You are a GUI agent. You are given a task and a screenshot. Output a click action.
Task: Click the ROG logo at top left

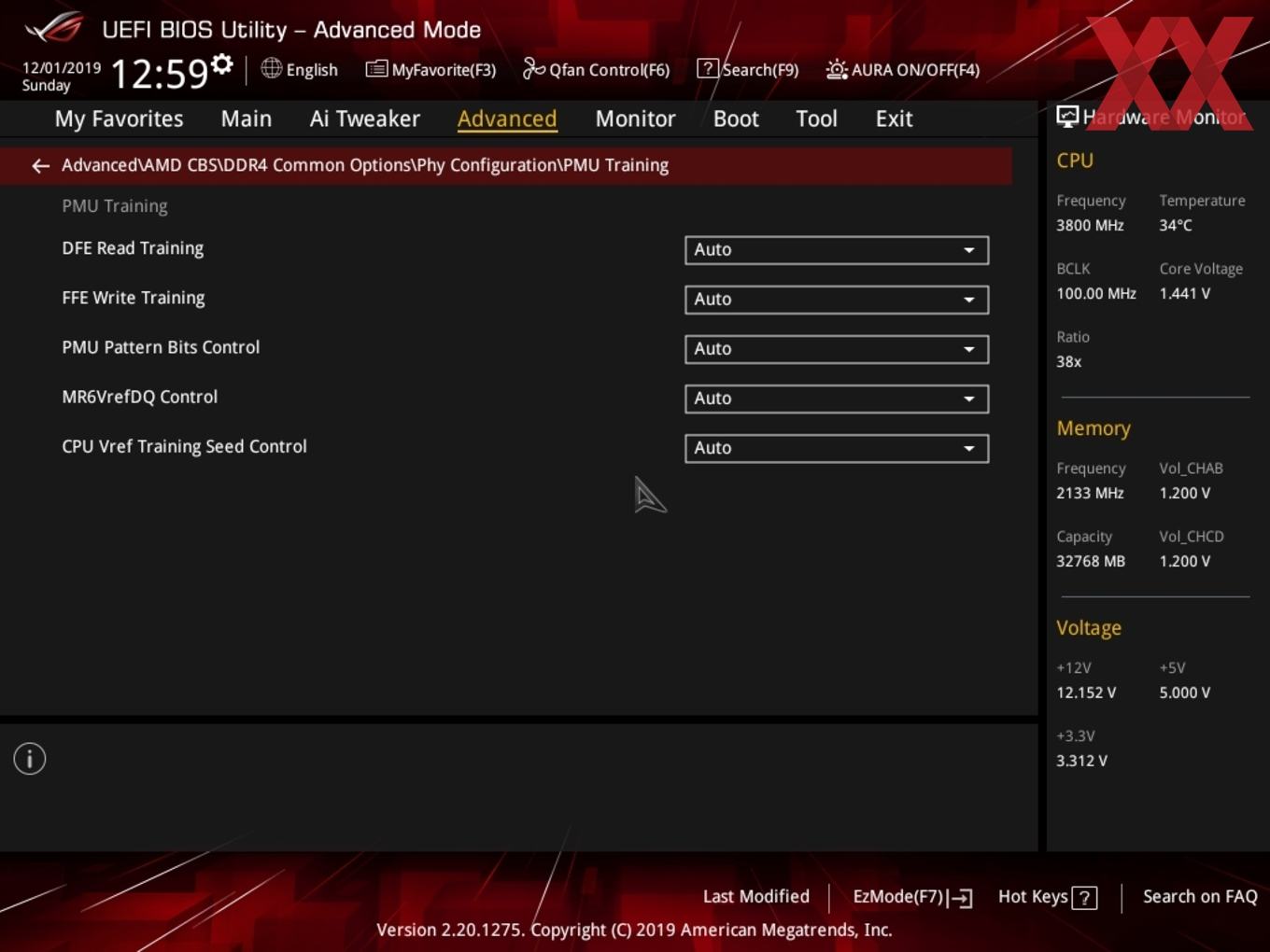(54, 28)
